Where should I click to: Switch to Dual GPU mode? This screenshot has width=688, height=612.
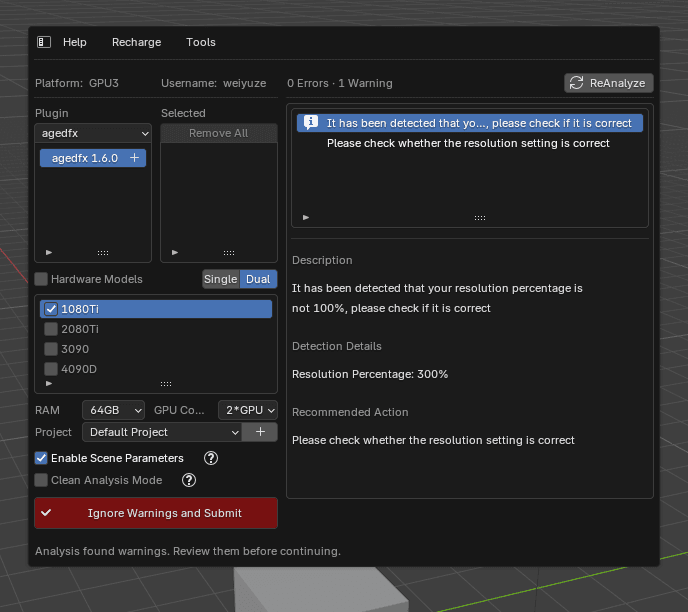(258, 279)
